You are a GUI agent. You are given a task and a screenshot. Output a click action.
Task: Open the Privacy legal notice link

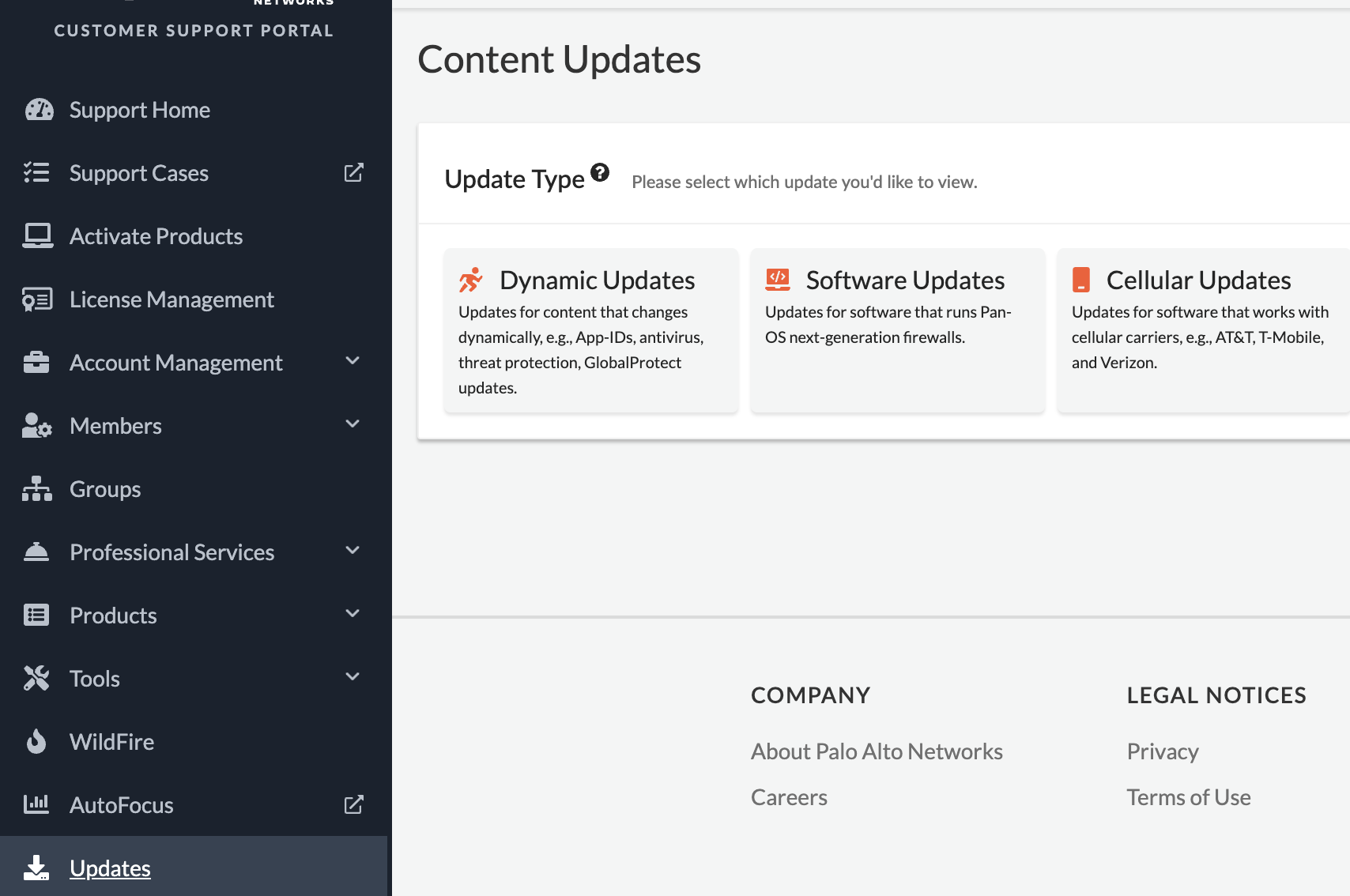click(x=1163, y=751)
